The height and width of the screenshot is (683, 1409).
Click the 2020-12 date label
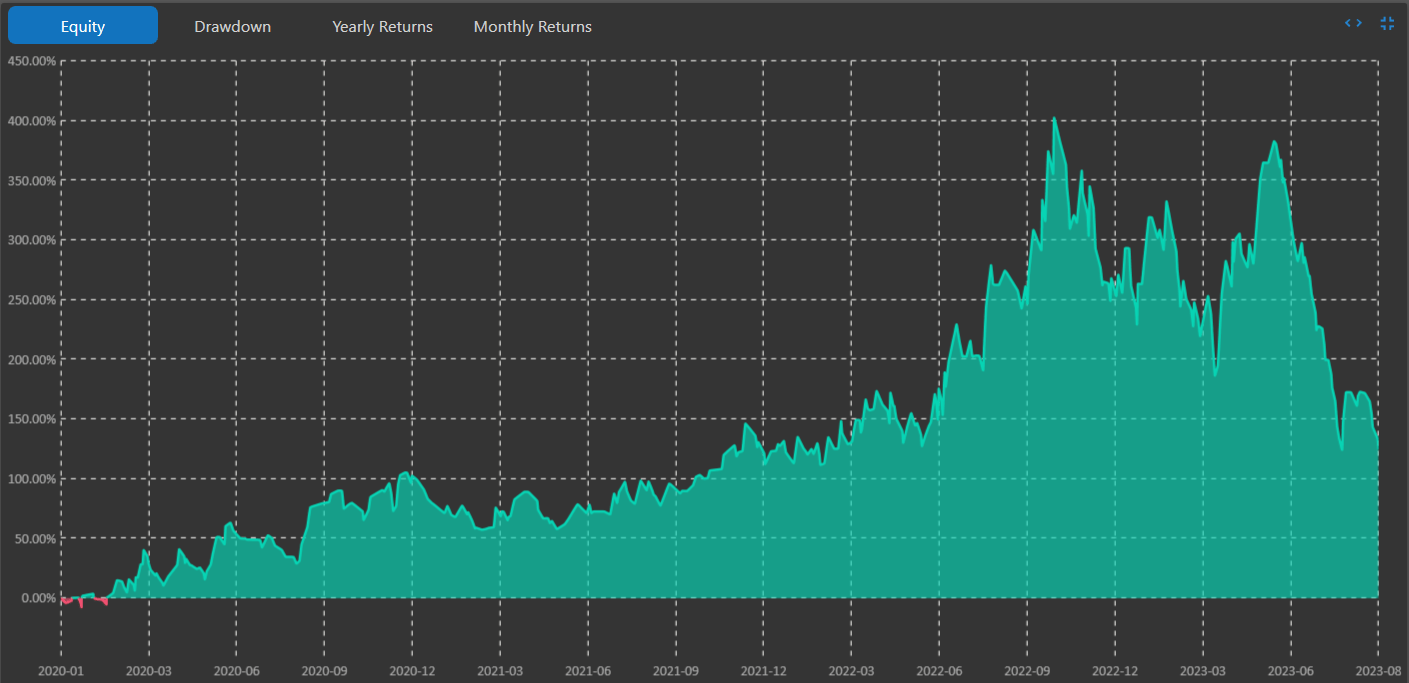[412, 670]
